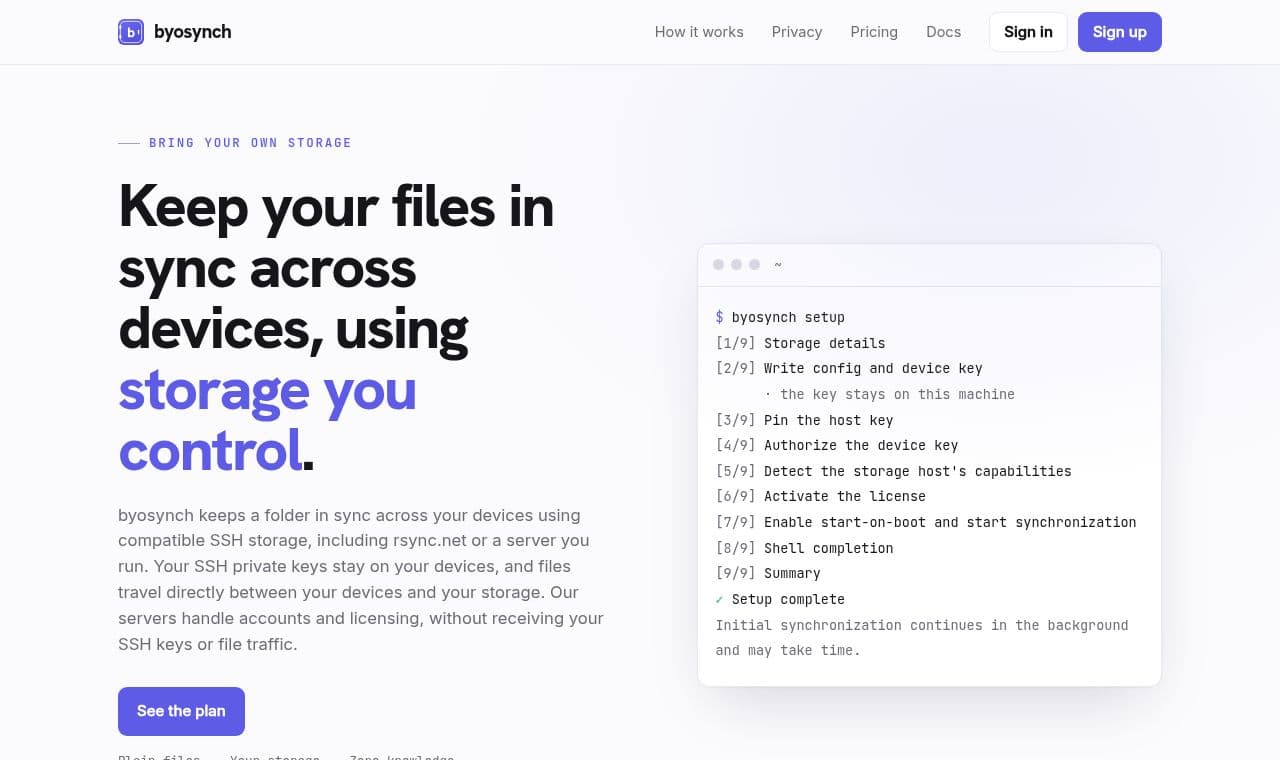Click the See the plan button
Viewport: 1280px width, 760px height.
click(181, 711)
